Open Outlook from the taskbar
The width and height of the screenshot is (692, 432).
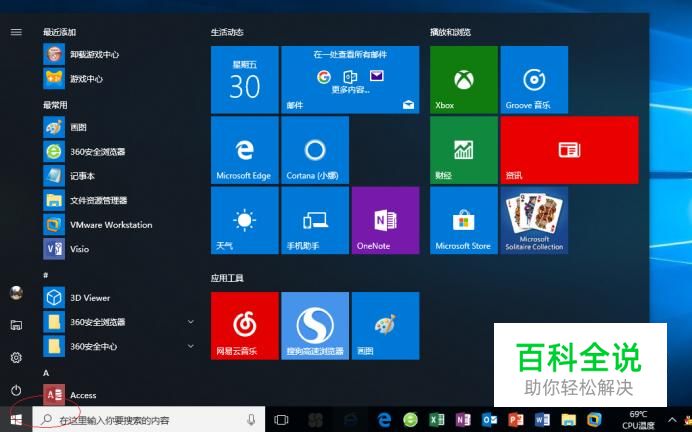click(x=489, y=420)
